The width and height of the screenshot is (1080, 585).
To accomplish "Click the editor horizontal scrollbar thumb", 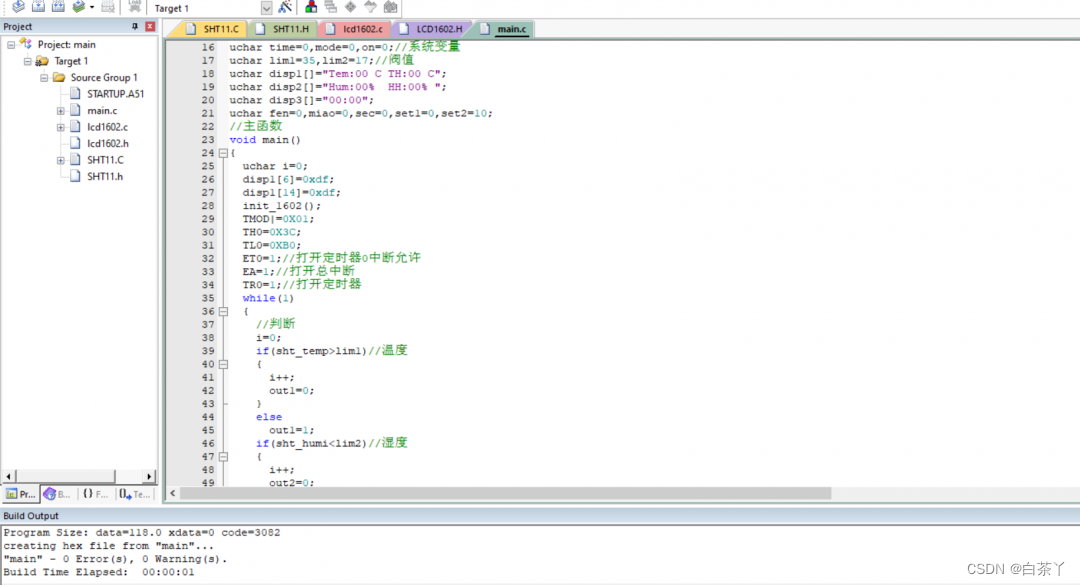I will [x=506, y=493].
